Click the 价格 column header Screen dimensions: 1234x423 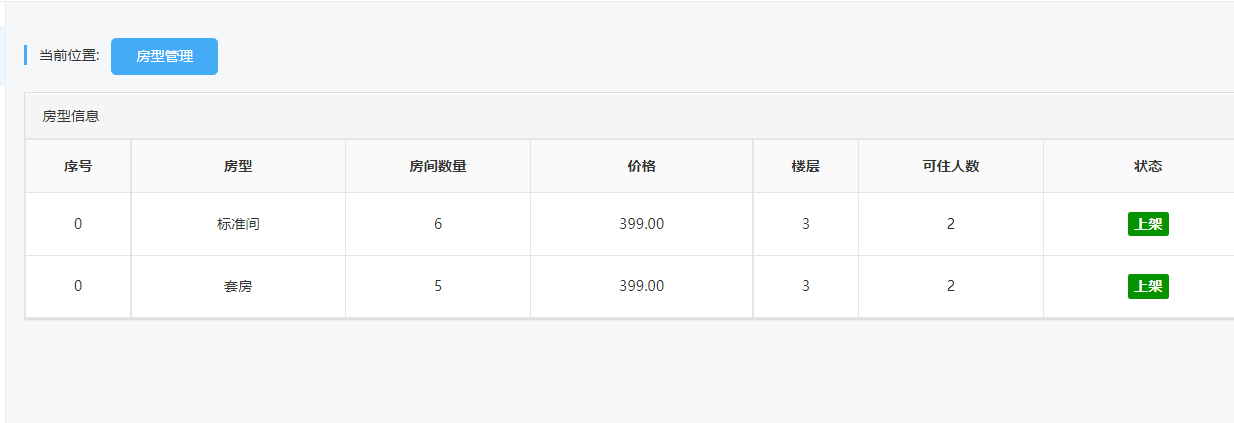click(641, 166)
